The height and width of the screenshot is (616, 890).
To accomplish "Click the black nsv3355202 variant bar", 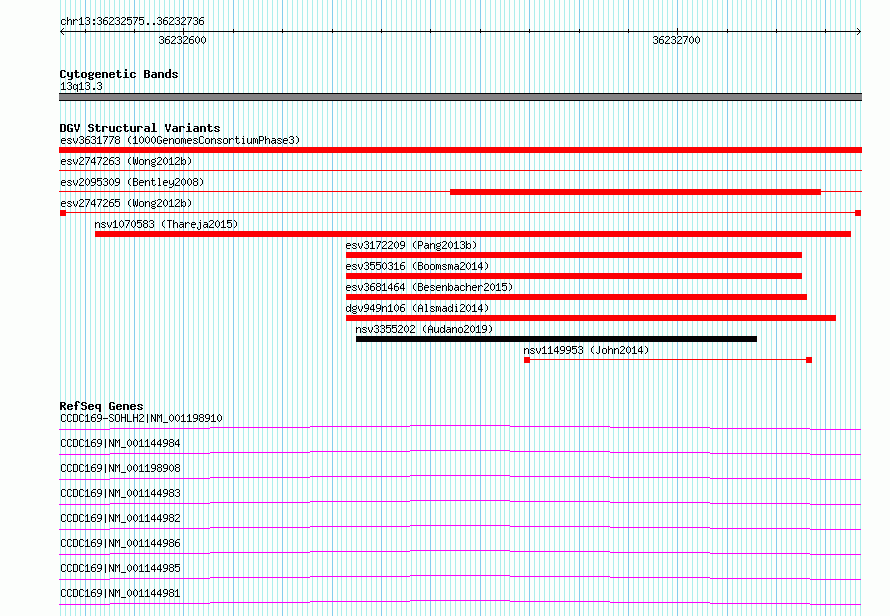I will 556,339.
